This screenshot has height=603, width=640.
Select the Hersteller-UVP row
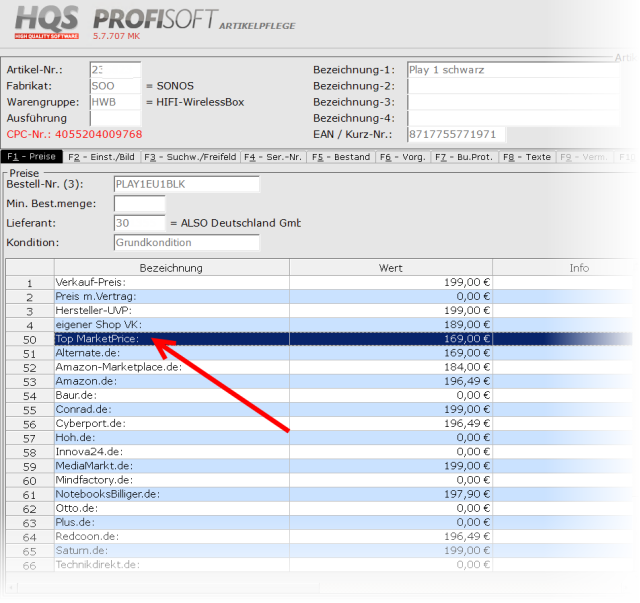click(319, 311)
